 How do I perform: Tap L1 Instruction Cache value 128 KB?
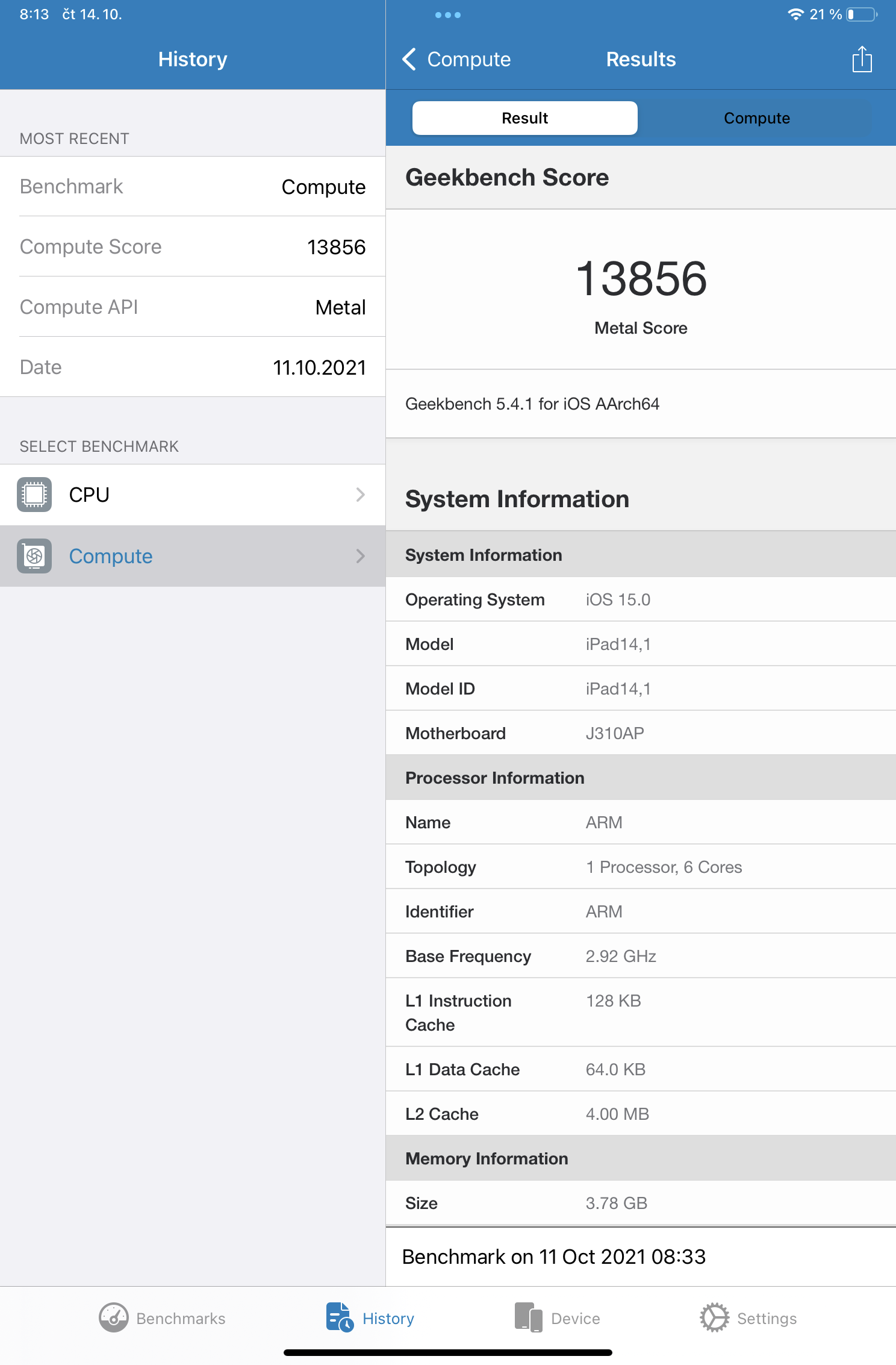tap(614, 1001)
